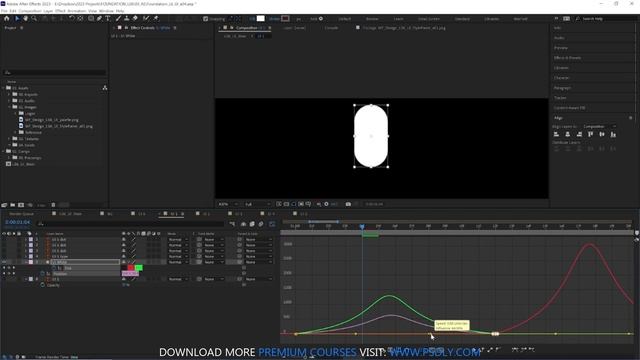Select the L06_UI_Main composition in Project
Image resolution: width=640 pixels, height=360 pixels.
[23, 164]
